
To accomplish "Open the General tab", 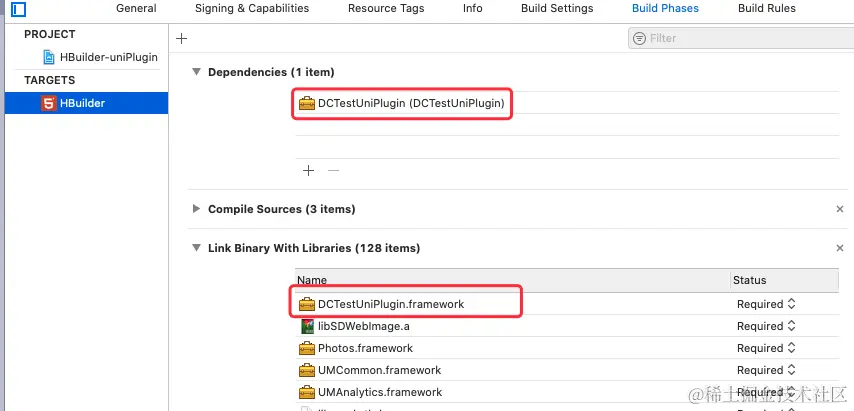I will point(136,8).
